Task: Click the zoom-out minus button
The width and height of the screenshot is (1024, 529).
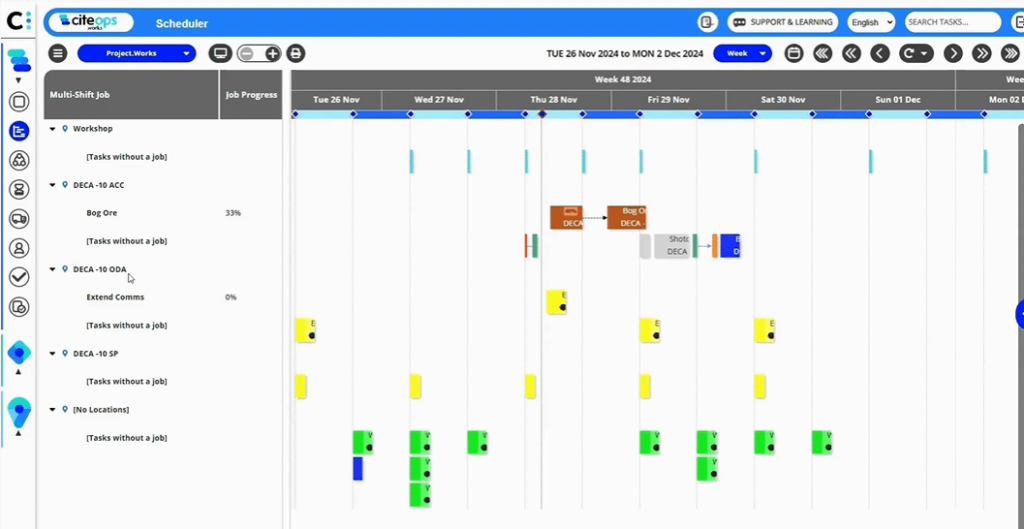Action: pos(246,54)
